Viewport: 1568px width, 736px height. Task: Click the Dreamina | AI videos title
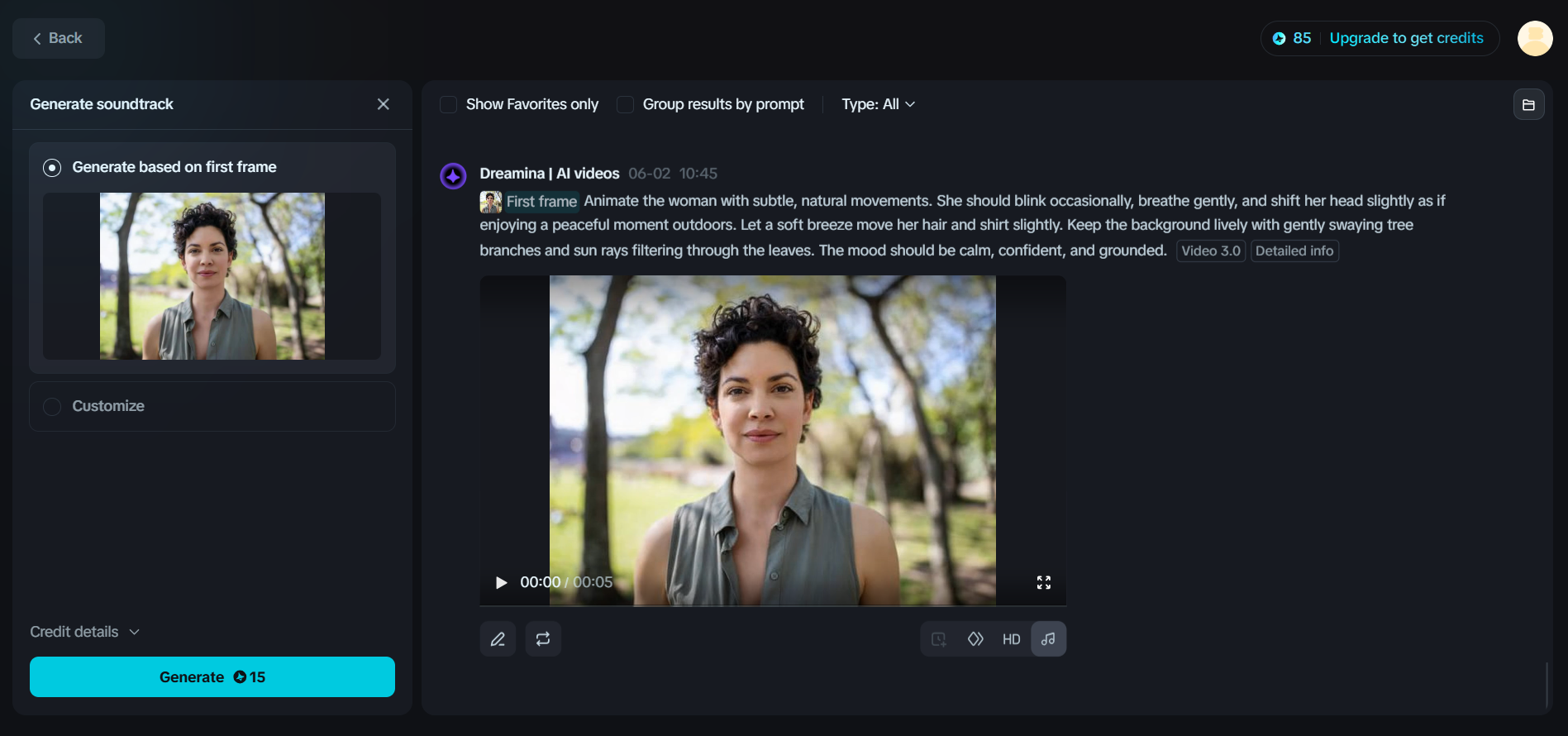pos(550,174)
